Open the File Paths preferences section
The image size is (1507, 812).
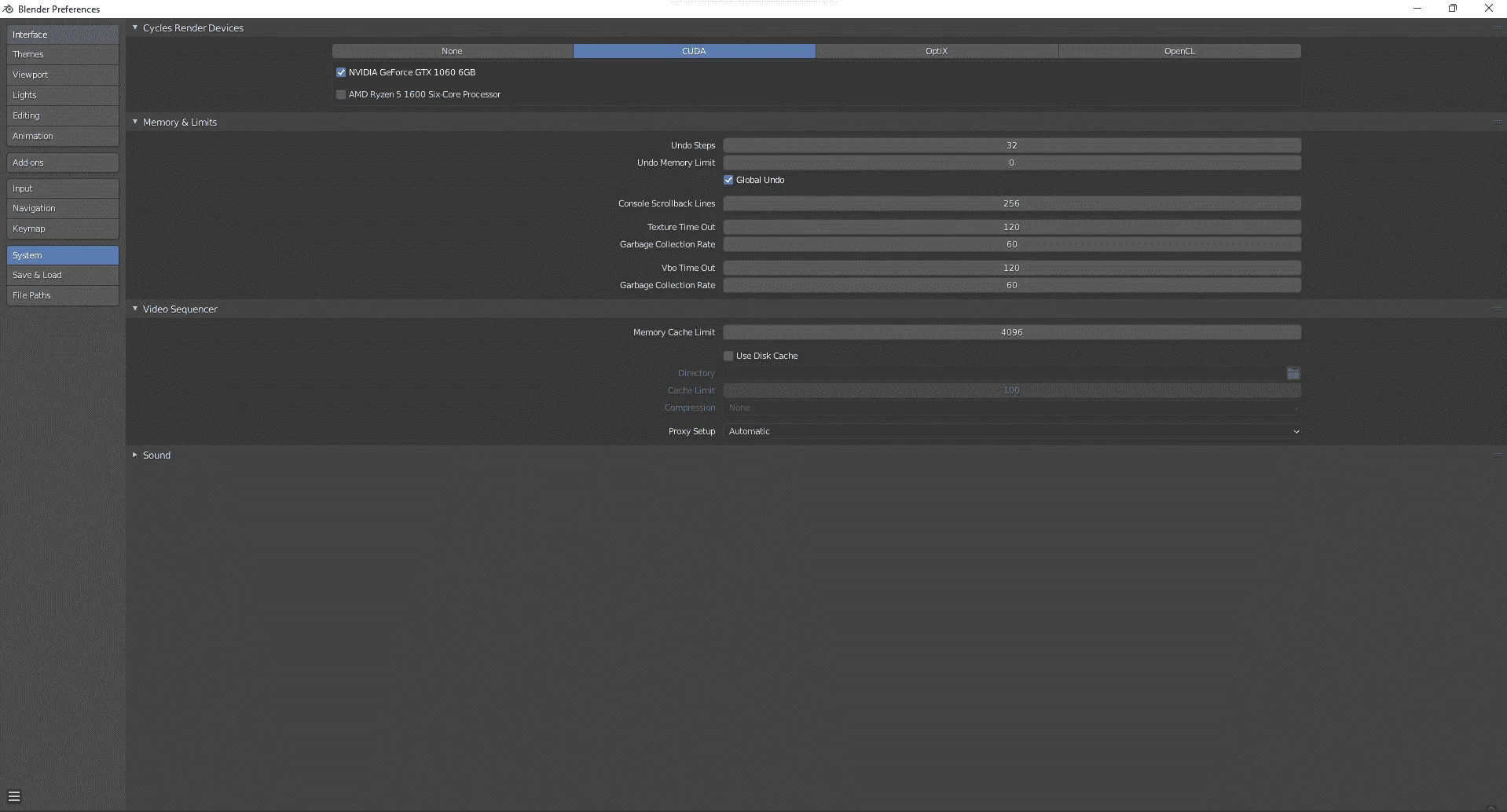point(63,295)
